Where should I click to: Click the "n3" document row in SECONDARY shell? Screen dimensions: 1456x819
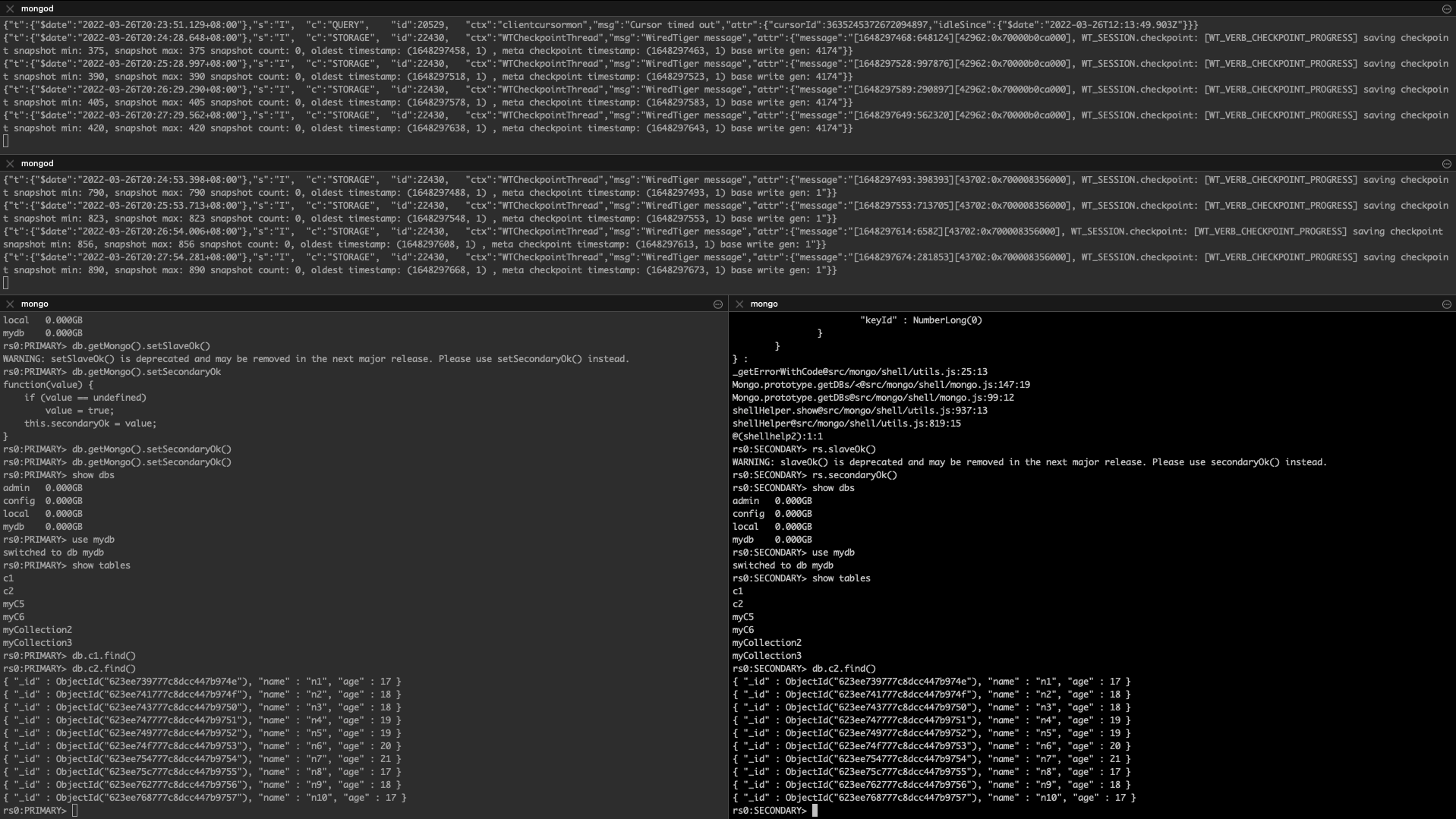click(931, 707)
